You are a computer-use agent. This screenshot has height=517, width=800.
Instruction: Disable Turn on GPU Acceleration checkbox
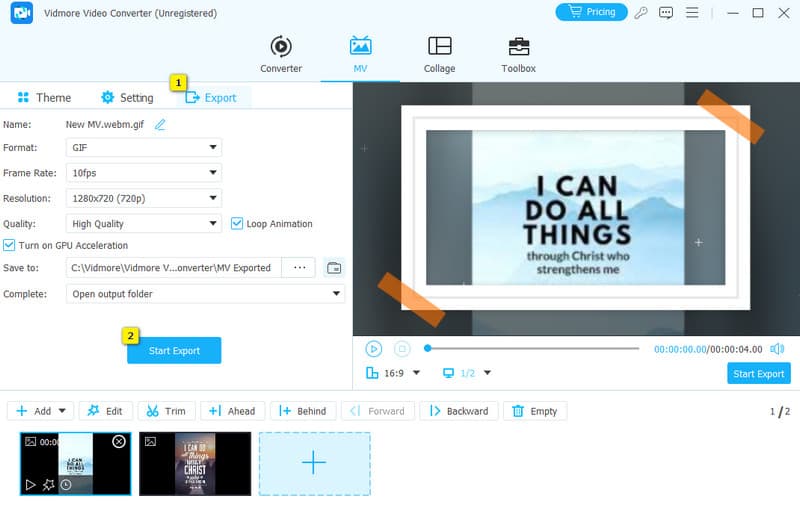(9, 245)
